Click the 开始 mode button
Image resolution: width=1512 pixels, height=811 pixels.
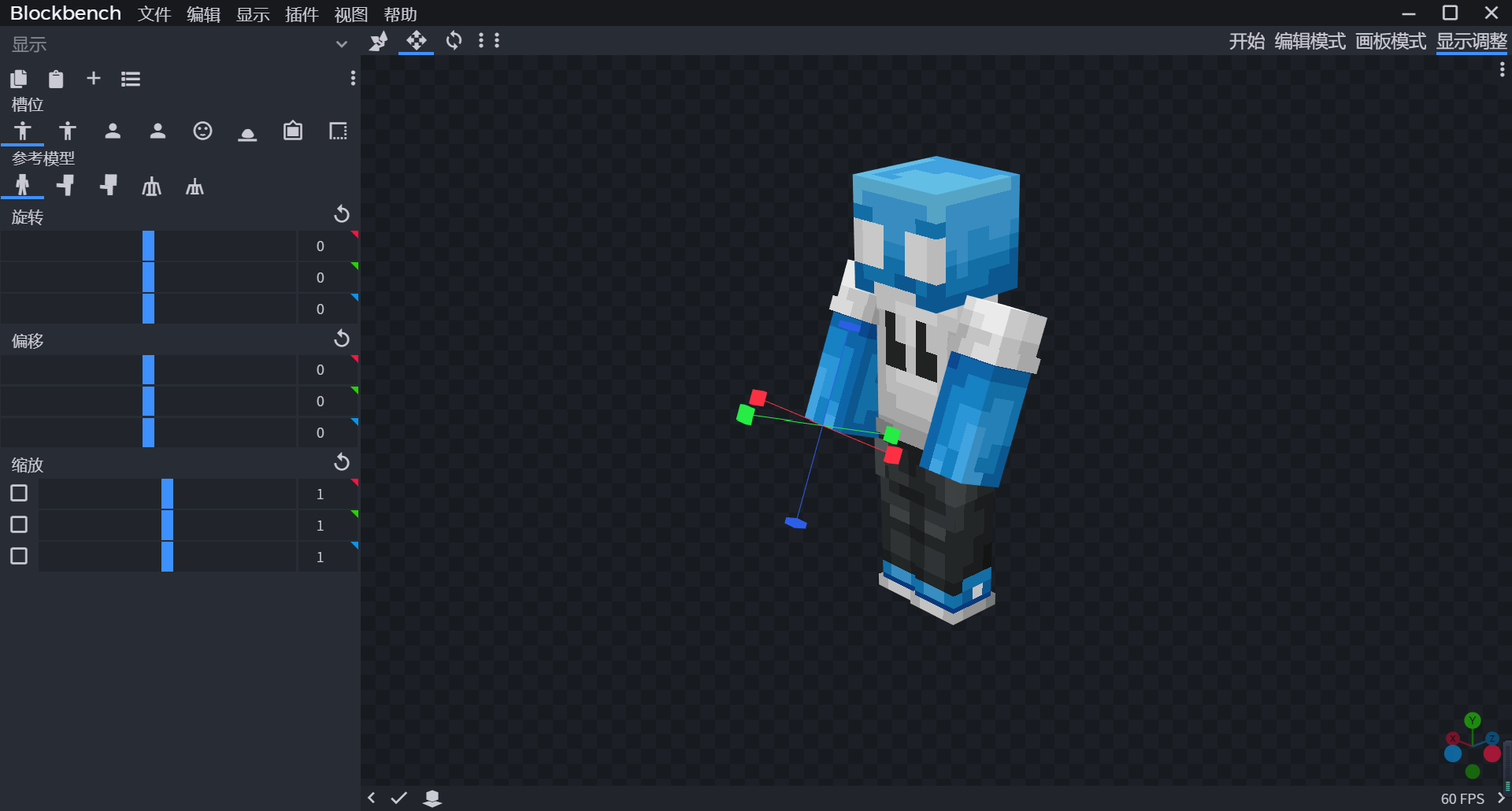[x=1247, y=41]
